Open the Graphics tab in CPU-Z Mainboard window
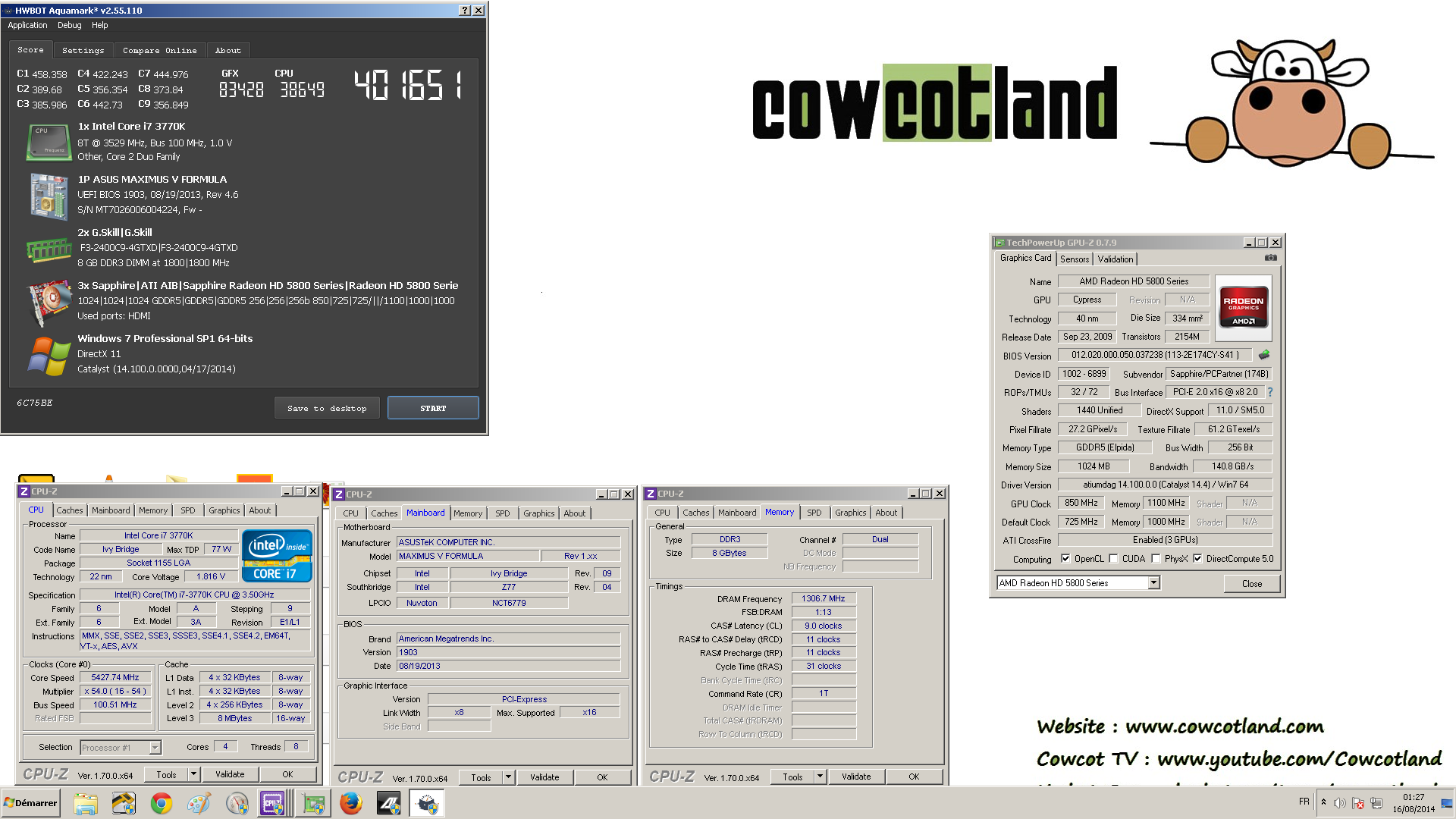1456x819 pixels. point(538,513)
